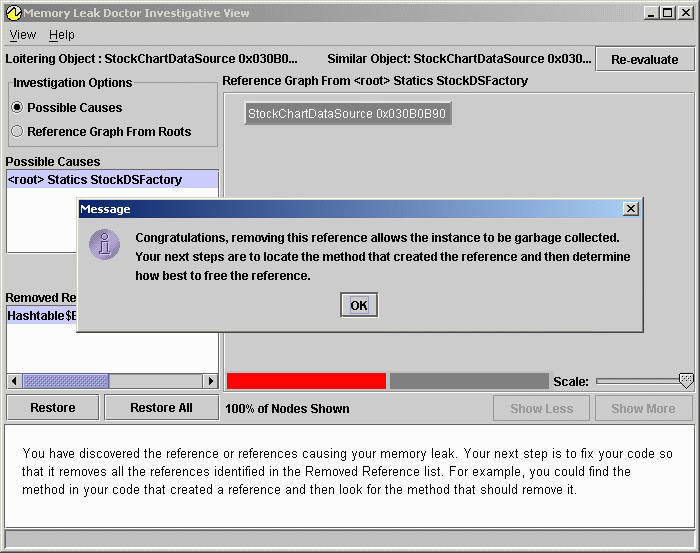This screenshot has height=553, width=700.
Task: Select StockChartDataSource 0x030B0B90 graph node
Action: tap(347, 114)
